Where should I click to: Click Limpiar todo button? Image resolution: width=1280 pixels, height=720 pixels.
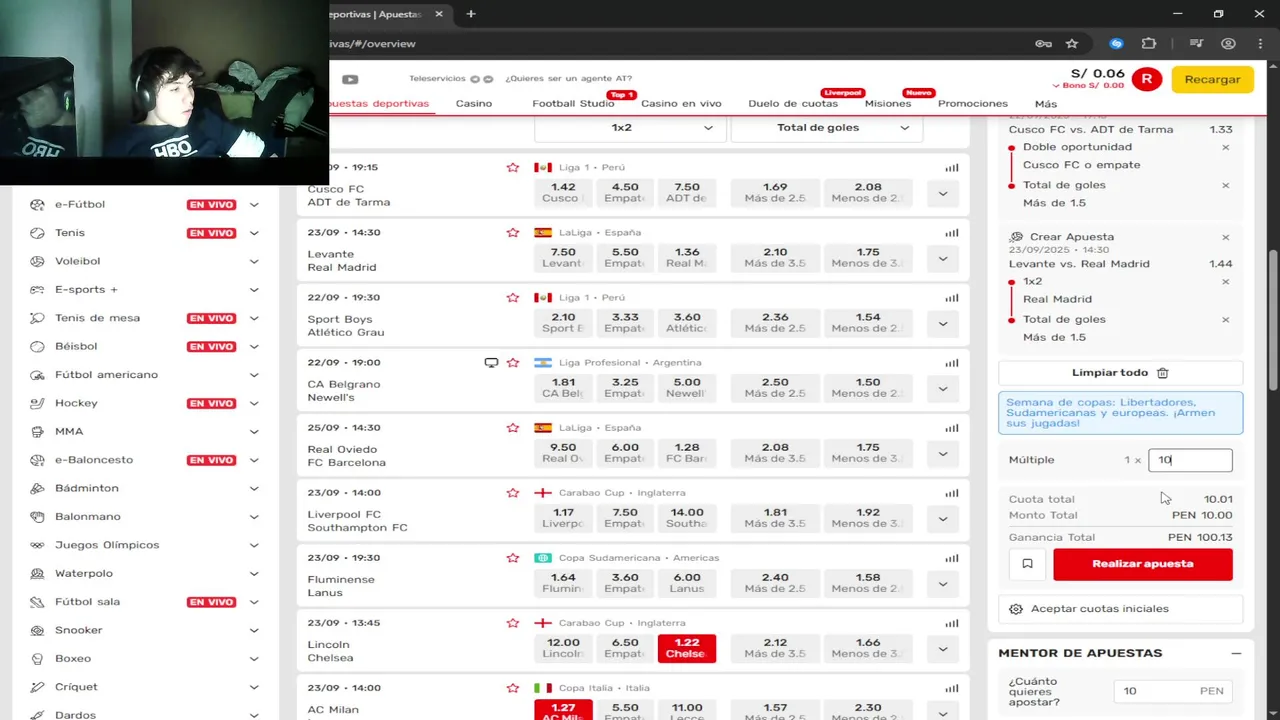[1121, 372]
